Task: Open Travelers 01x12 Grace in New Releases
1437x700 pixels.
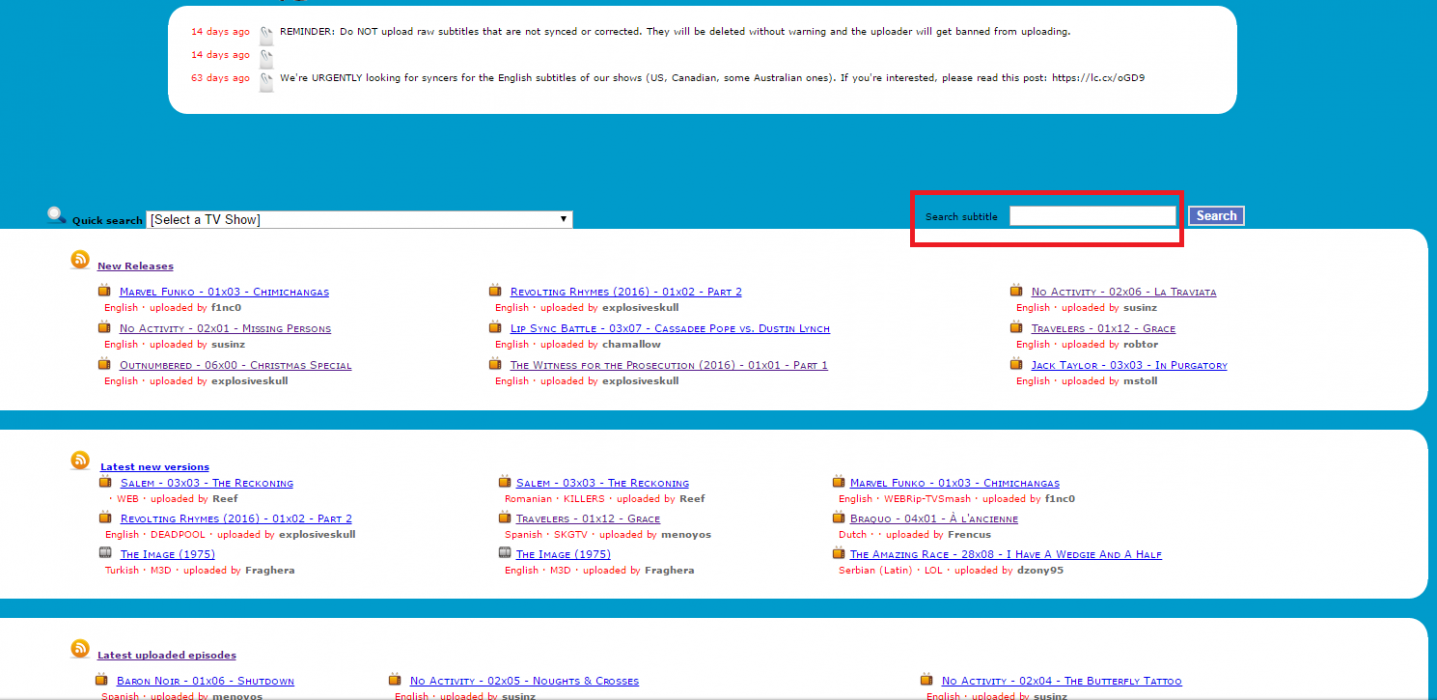Action: 1103,329
